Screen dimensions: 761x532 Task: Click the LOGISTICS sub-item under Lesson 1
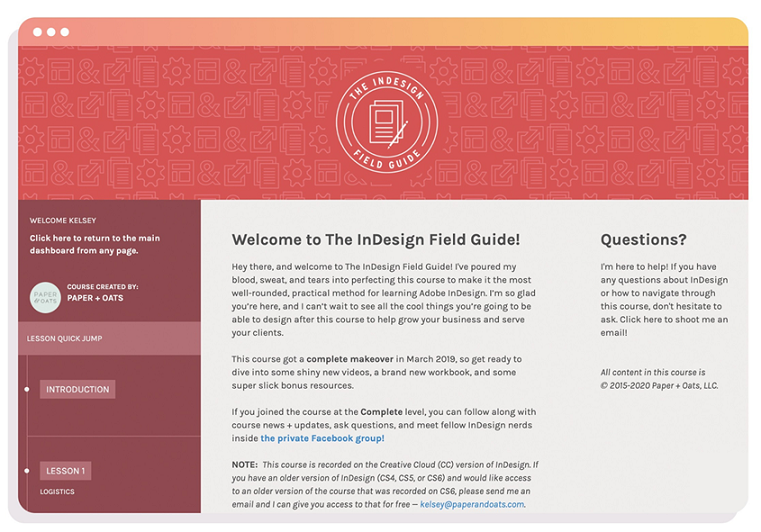tap(57, 492)
